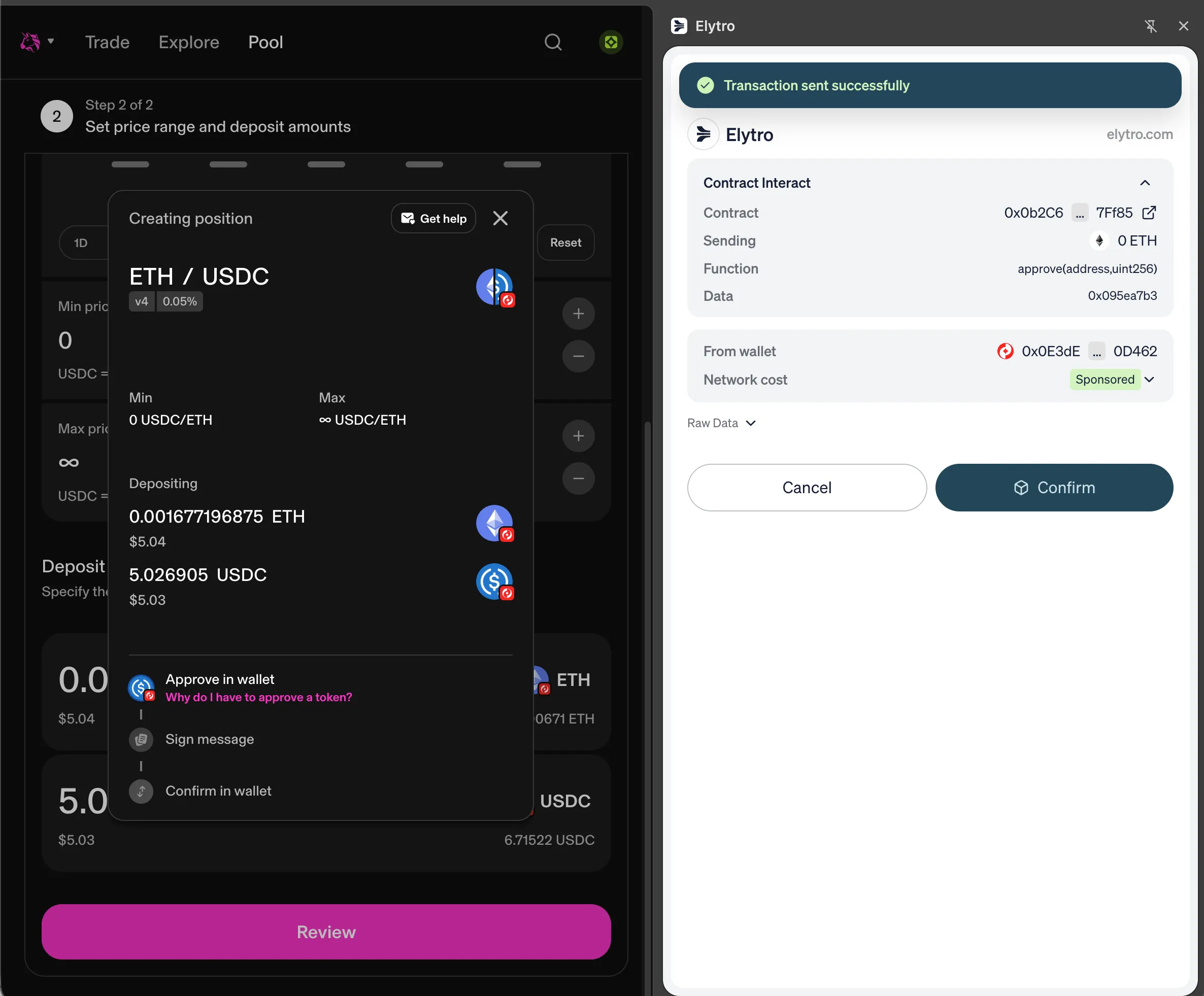Viewport: 1204px width, 996px height.
Task: Click the plus stepper to raise max price
Action: click(579, 435)
